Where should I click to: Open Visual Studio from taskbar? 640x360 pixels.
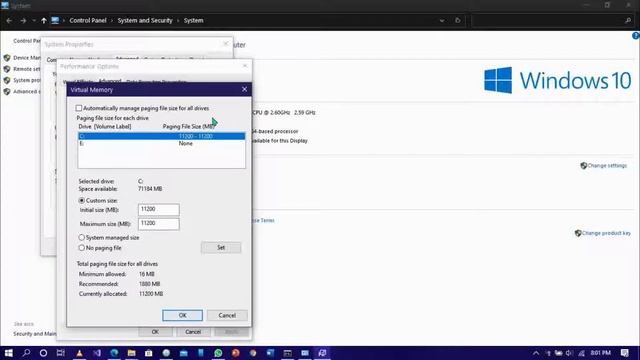tap(97, 353)
